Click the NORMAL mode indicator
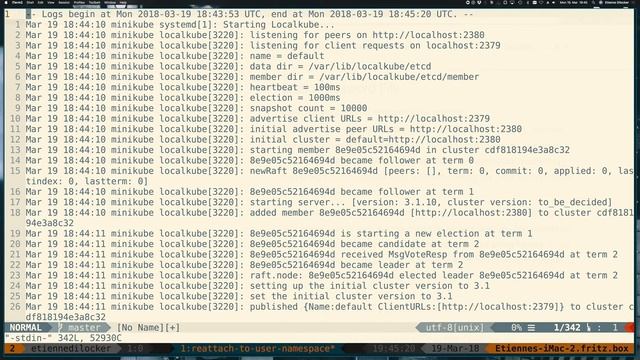 tap(26, 327)
